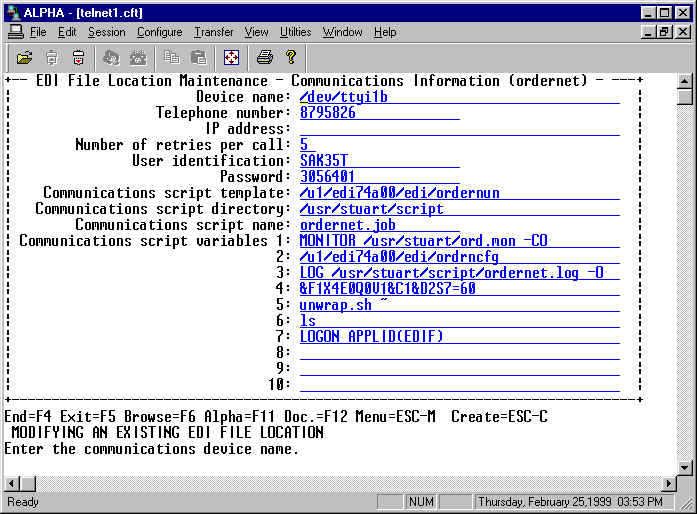Image resolution: width=697 pixels, height=514 pixels.
Task: Open the Utilities menu
Action: pyautogui.click(x=295, y=32)
